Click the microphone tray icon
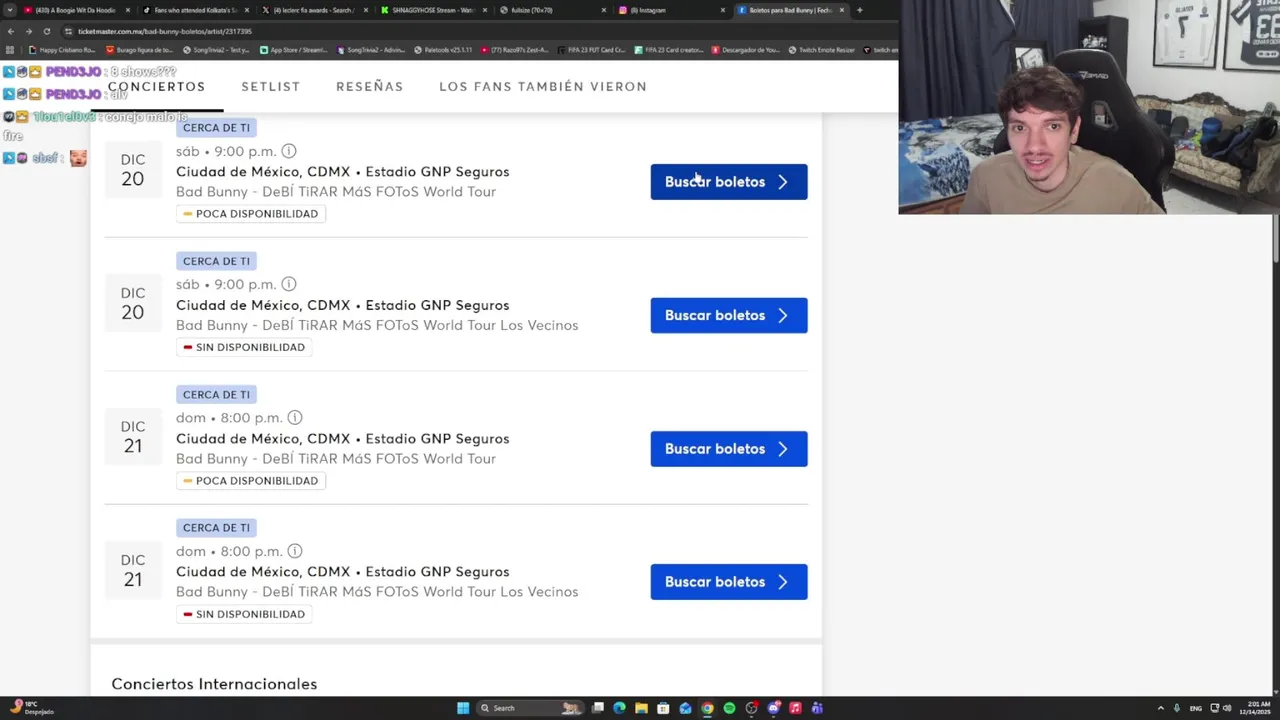The image size is (1280, 720). [1177, 708]
